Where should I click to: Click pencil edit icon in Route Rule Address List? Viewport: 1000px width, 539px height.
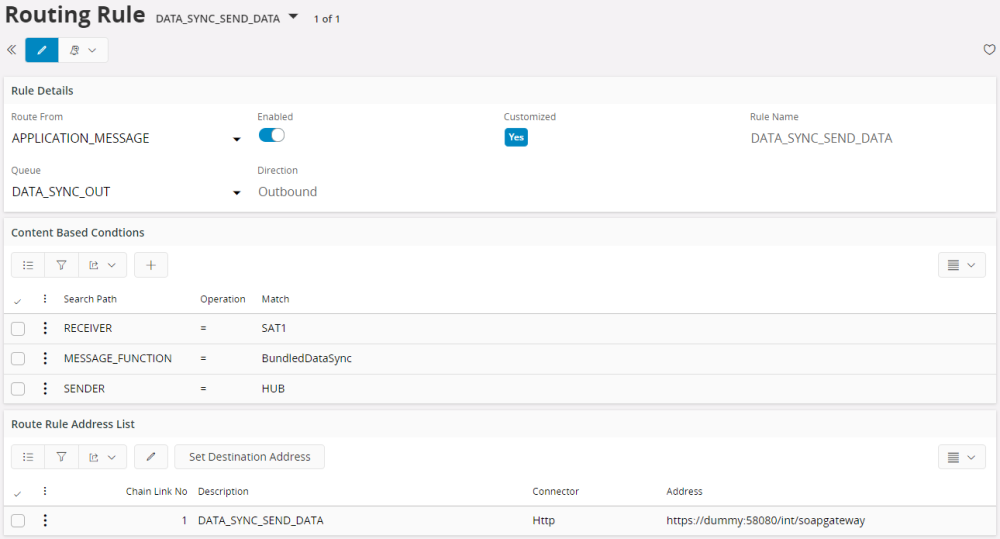point(151,457)
